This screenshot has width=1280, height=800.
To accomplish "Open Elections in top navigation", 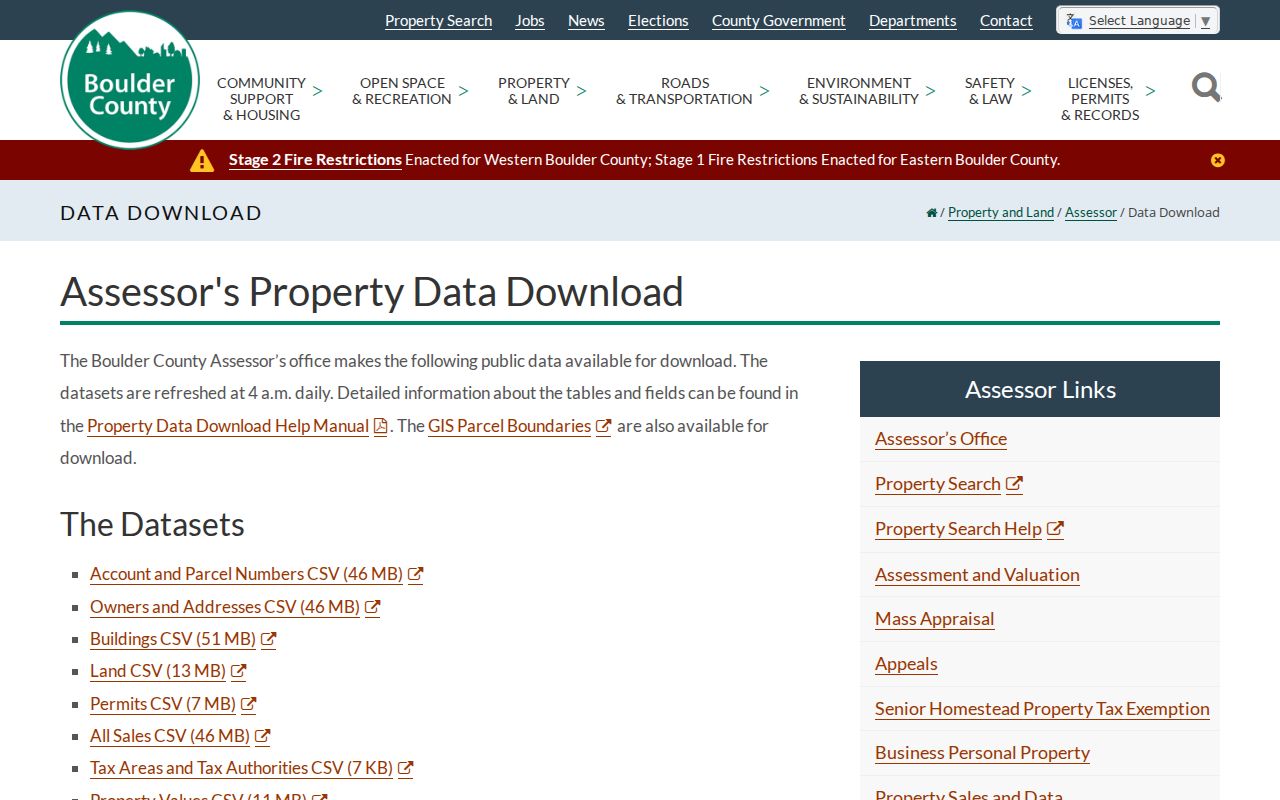I will pyautogui.click(x=658, y=21).
